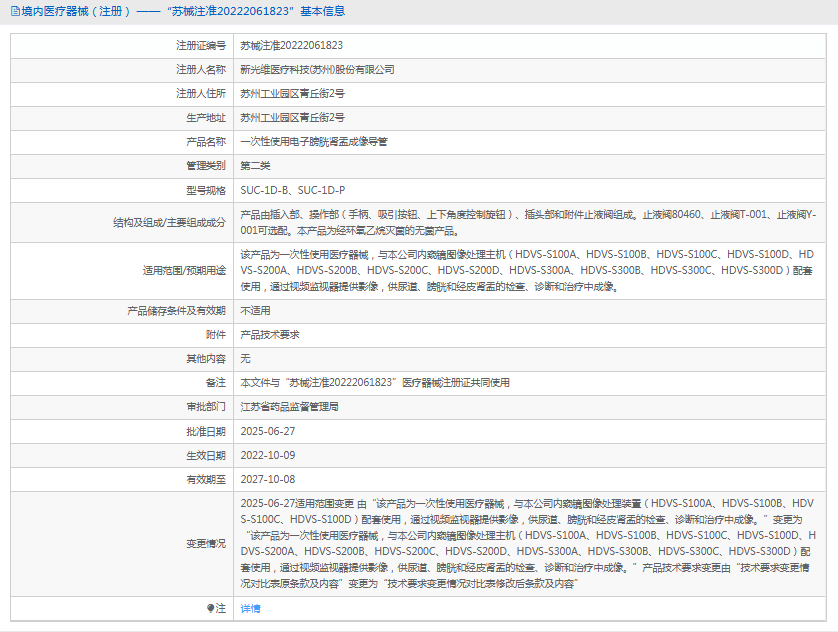Click the 变更情况 label
This screenshot has width=838, height=632.
coord(206,543)
